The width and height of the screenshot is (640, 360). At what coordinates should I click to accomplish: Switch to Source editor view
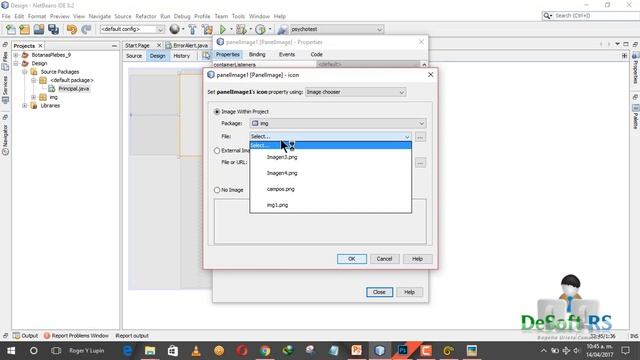click(x=134, y=56)
